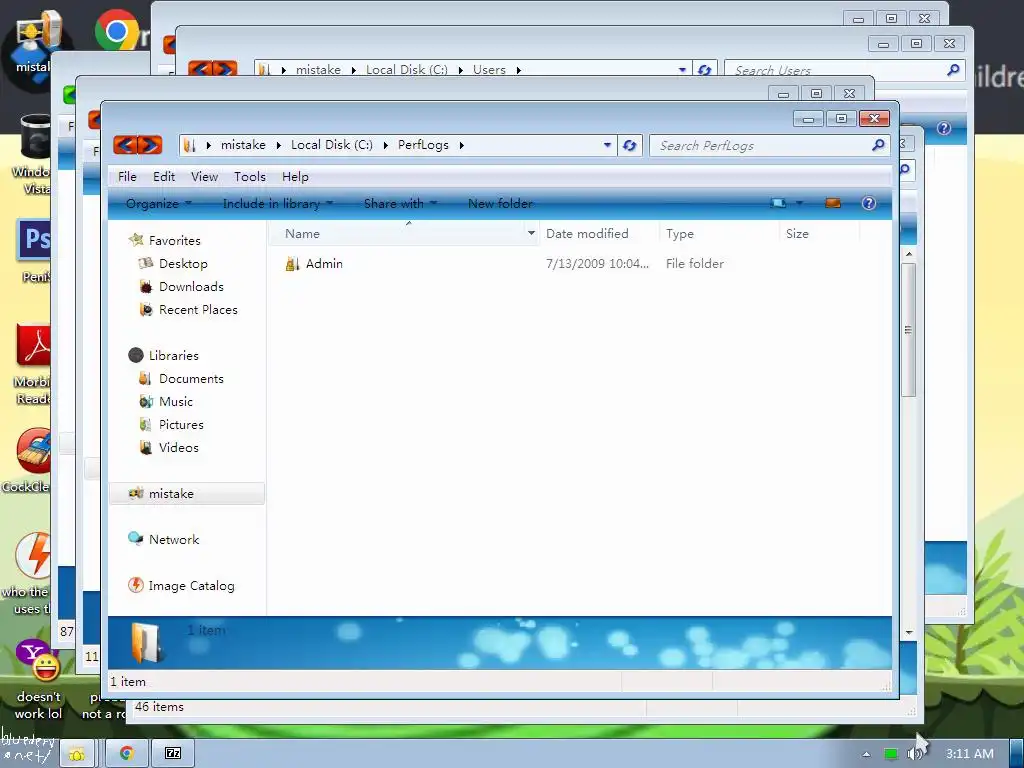This screenshot has width=1024, height=768.
Task: Expand the arrow after mistake in address bar
Action: coord(278,145)
